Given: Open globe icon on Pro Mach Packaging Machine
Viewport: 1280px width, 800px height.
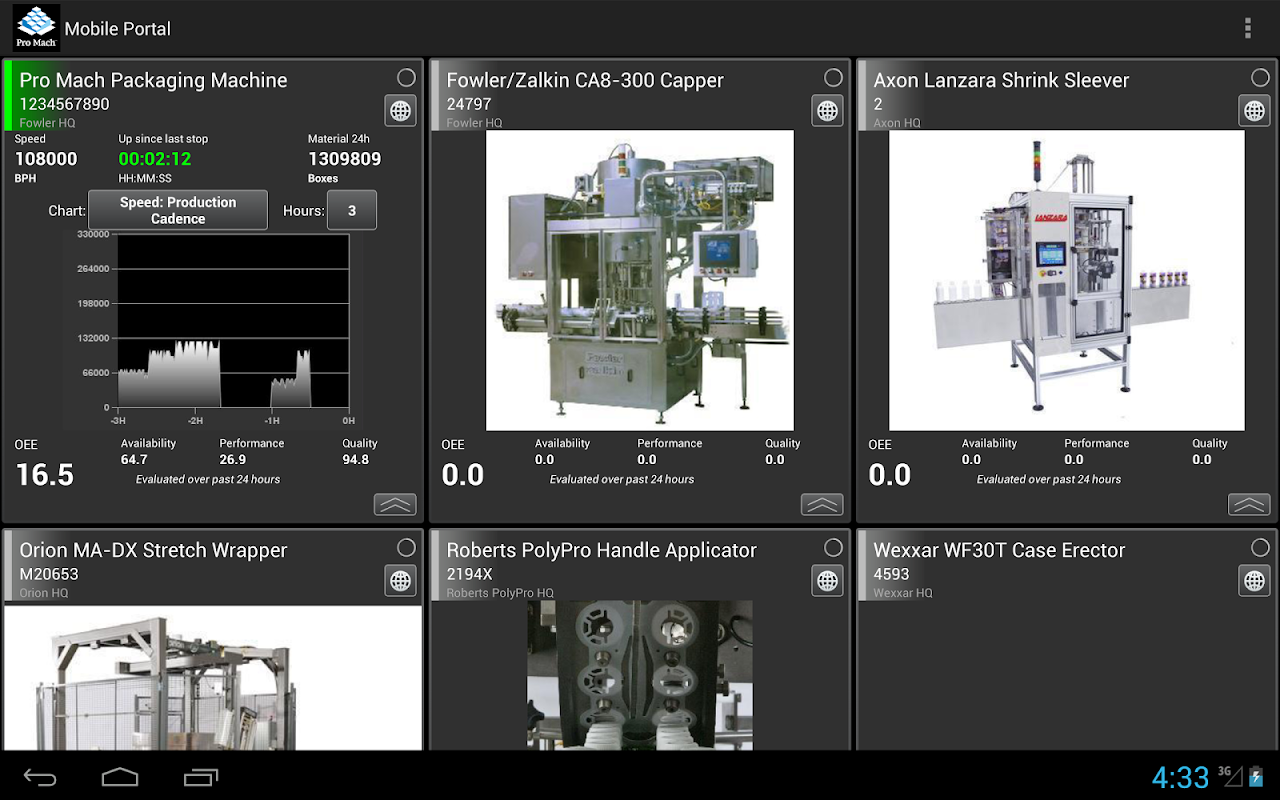Looking at the screenshot, I should 401,111.
